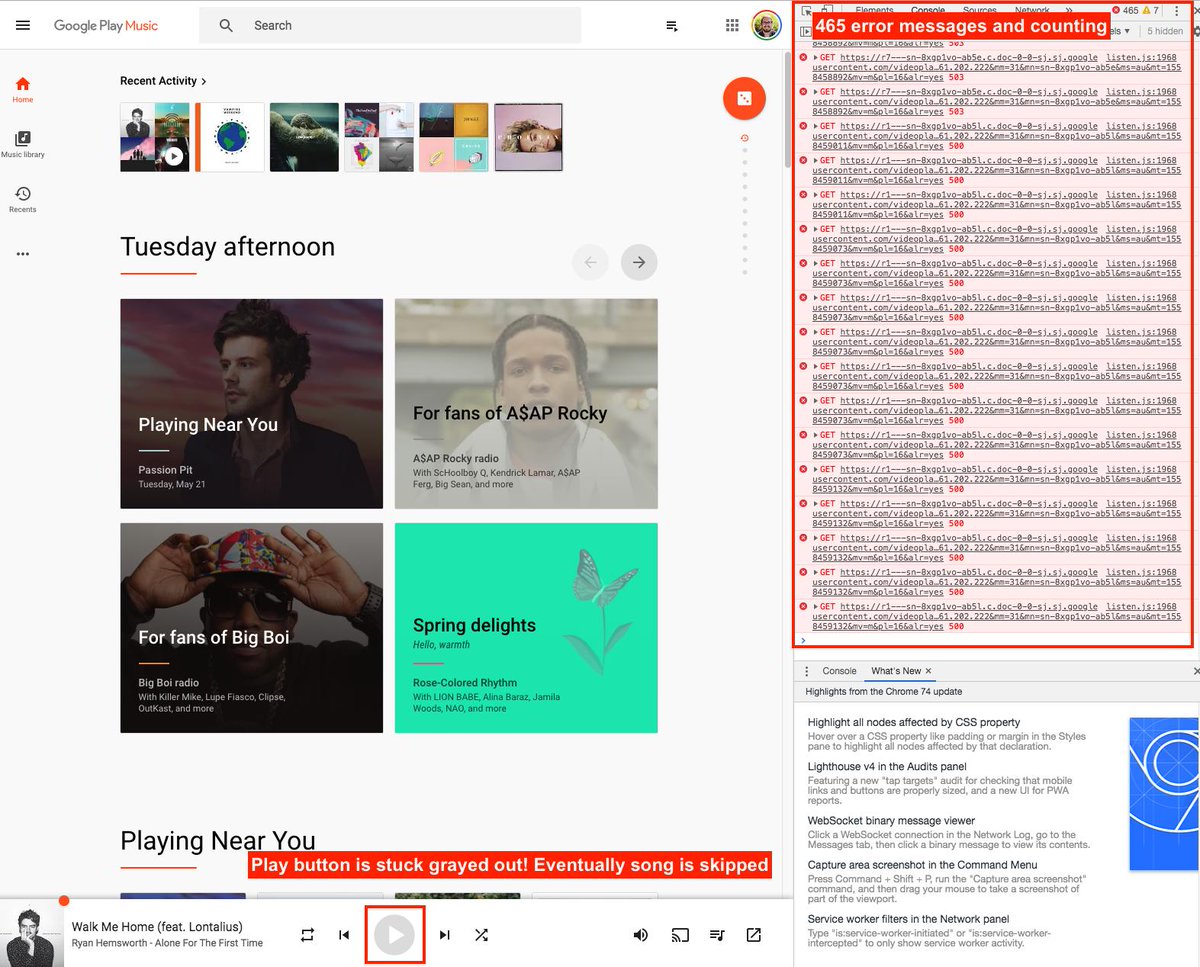Switch to the Elements DevTools tab
Viewport: 1200px width, 967px height.
874,10
